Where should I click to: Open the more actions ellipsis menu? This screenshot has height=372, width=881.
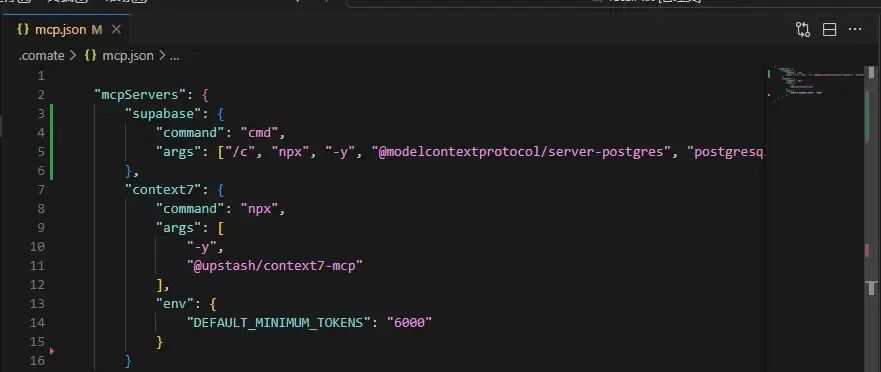click(x=855, y=30)
